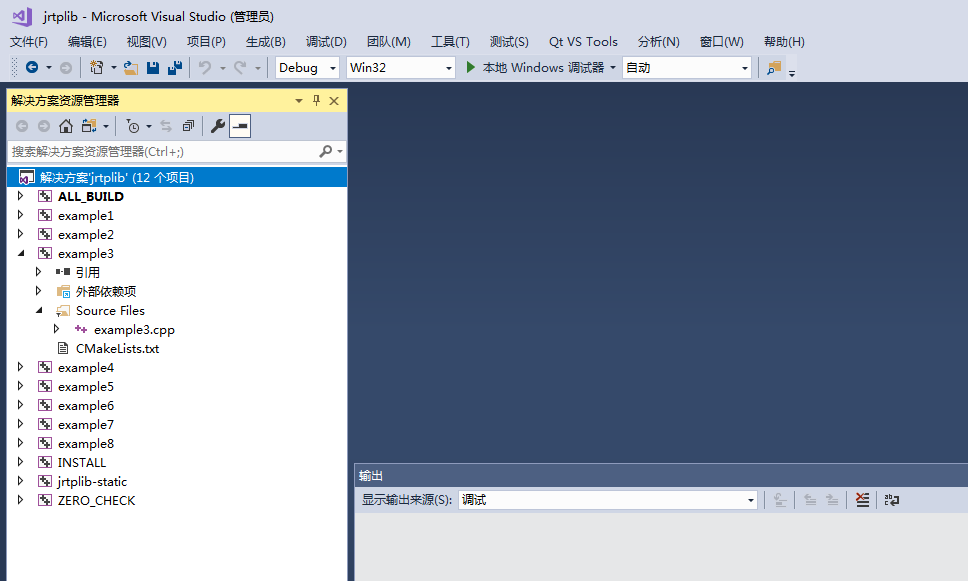The height and width of the screenshot is (581, 968).
Task: Open the 编辑(E) menu
Action: (87, 41)
